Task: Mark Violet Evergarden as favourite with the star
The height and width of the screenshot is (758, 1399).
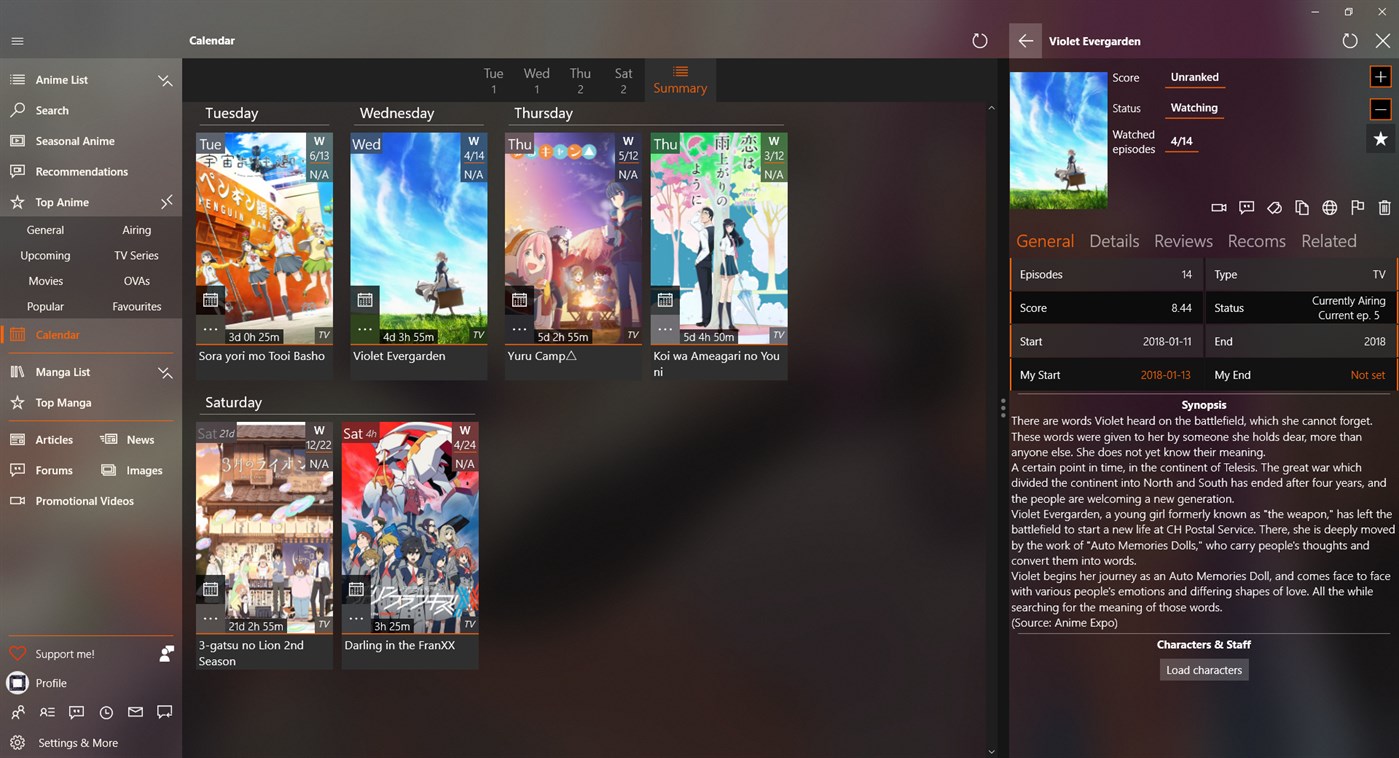Action: 1381,139
